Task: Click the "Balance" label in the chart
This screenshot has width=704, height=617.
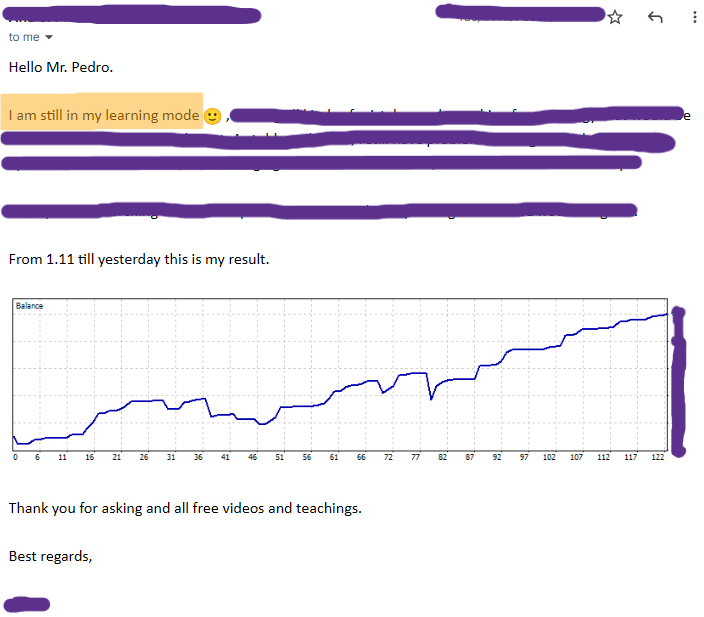Action: point(30,306)
